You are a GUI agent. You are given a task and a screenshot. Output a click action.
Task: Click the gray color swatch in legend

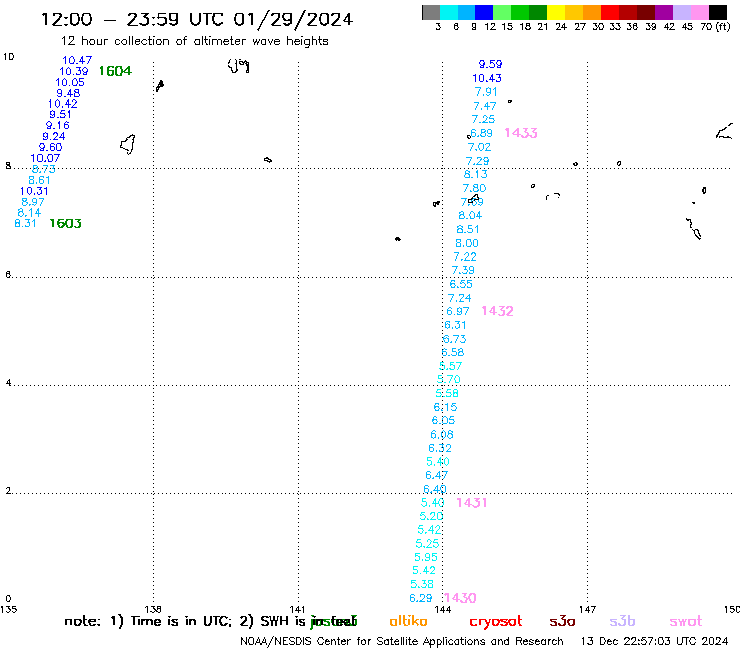(x=431, y=12)
